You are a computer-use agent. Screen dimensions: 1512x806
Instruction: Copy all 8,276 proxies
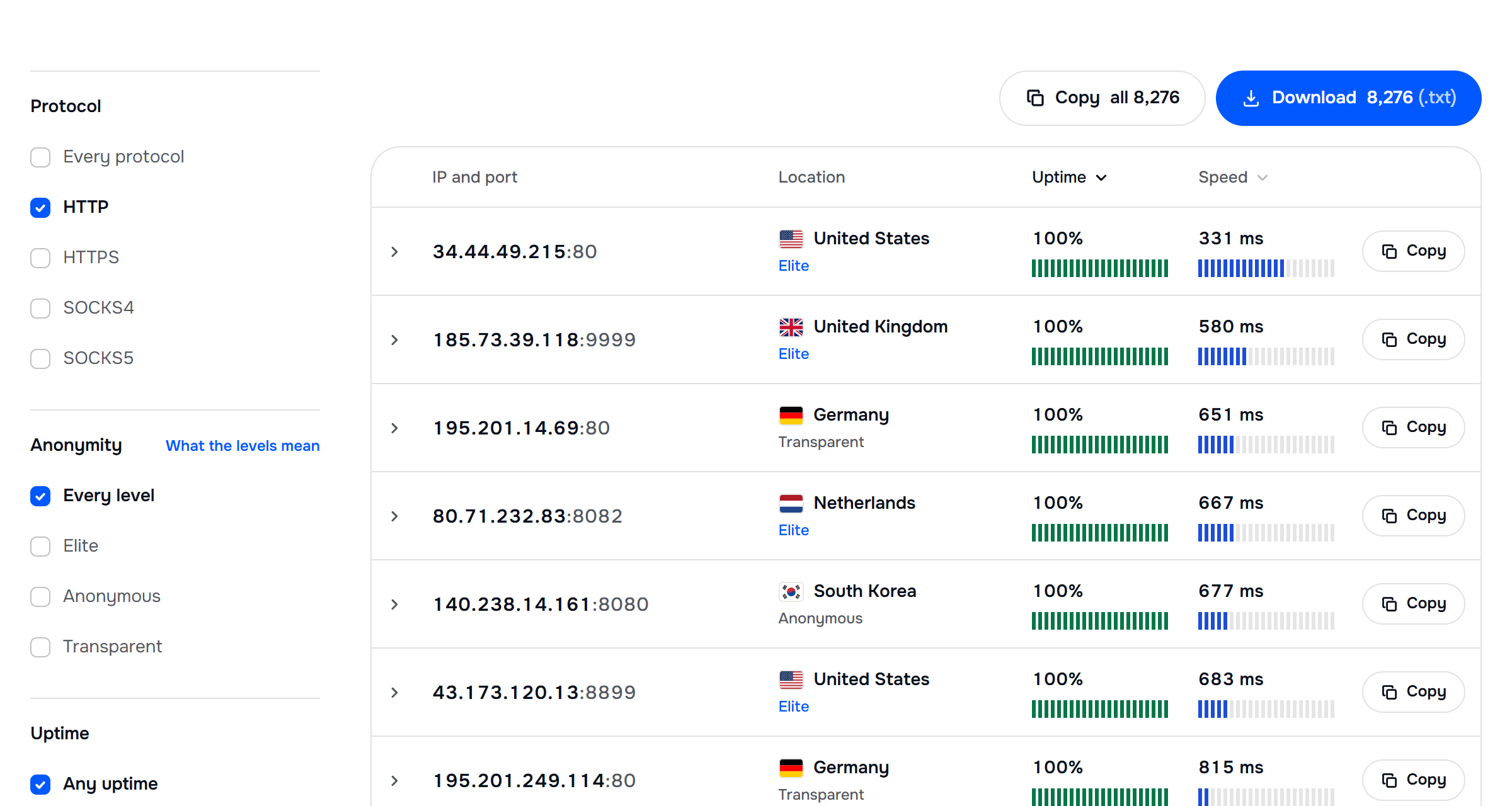(1102, 98)
